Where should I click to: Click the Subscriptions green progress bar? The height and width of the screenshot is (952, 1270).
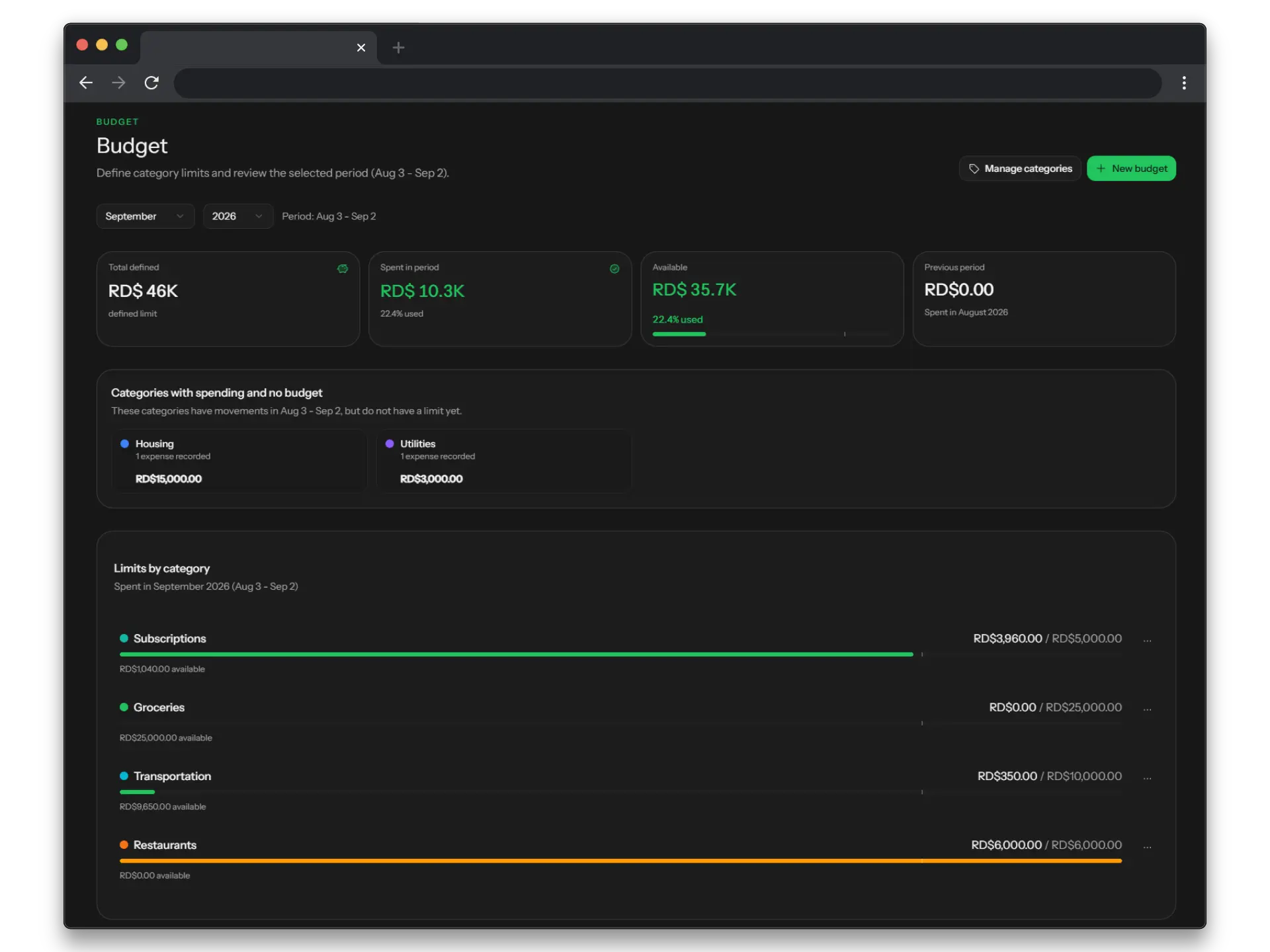[x=516, y=654]
